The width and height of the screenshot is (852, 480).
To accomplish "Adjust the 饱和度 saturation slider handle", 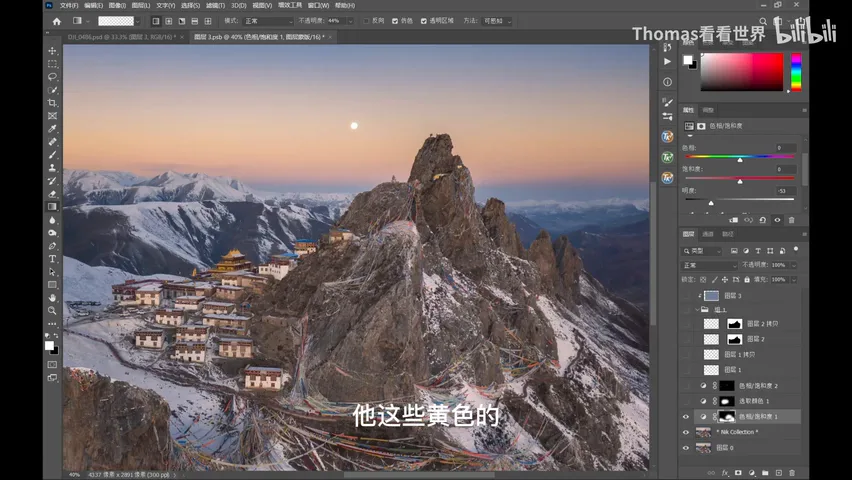I will tap(740, 181).
